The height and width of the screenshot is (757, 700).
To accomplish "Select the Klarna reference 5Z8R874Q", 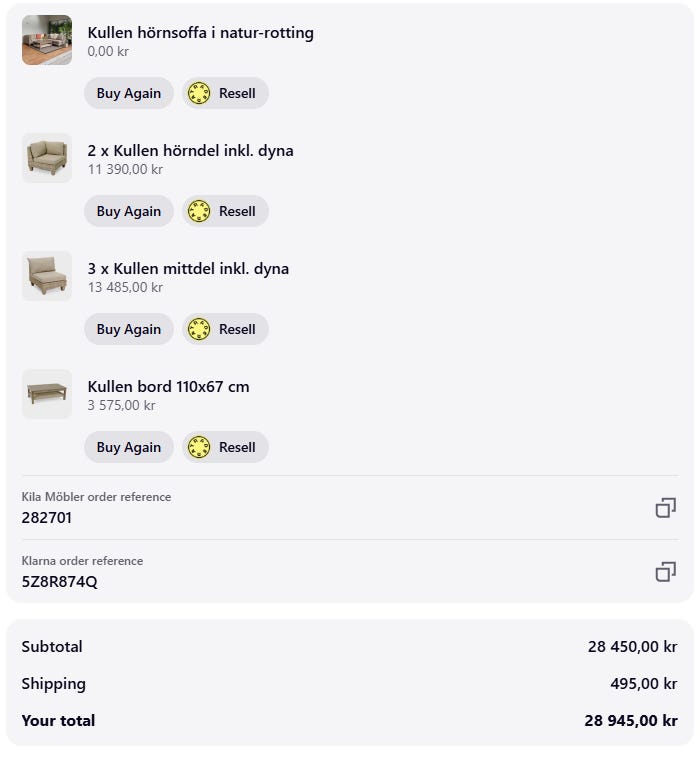I will tap(60, 582).
